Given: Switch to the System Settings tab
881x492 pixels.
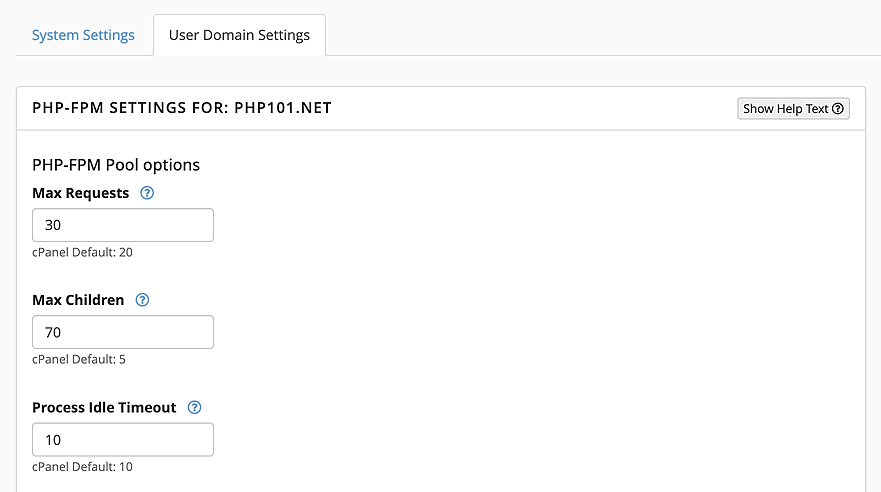Looking at the screenshot, I should coord(83,35).
